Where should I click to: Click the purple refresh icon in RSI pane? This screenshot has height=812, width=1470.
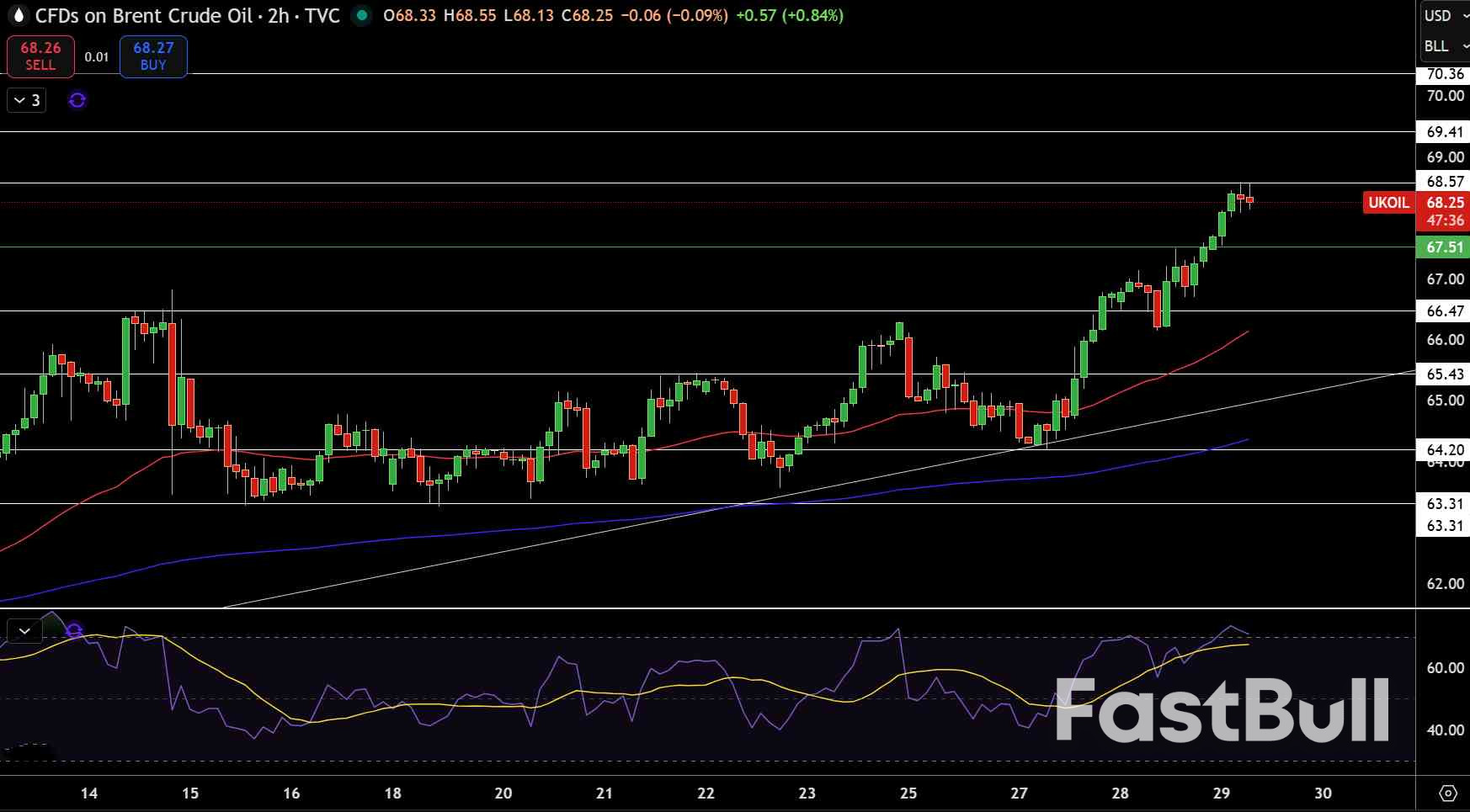click(74, 629)
